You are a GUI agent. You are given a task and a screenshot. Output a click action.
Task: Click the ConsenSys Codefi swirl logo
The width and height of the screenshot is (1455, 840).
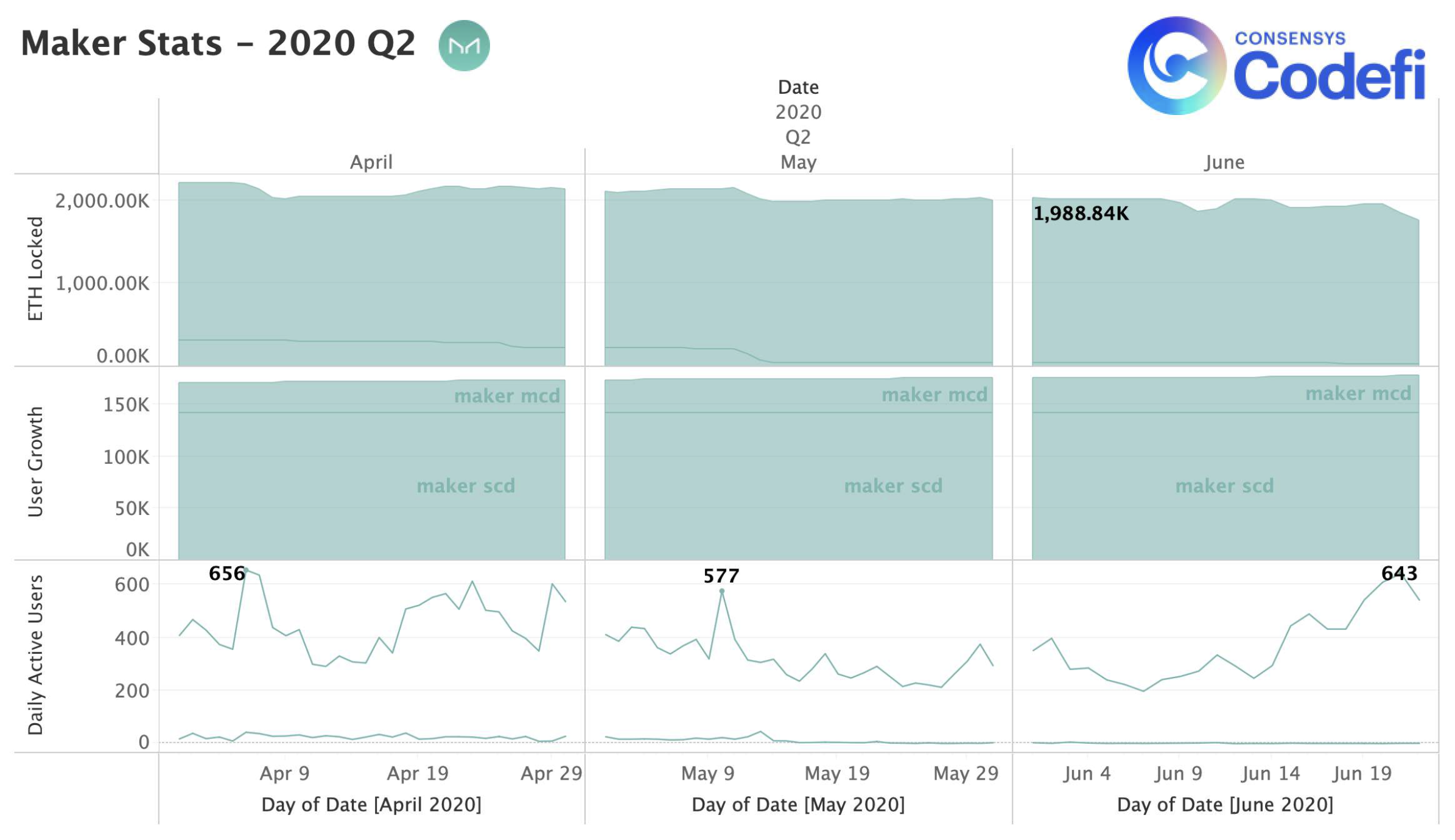tap(1176, 65)
